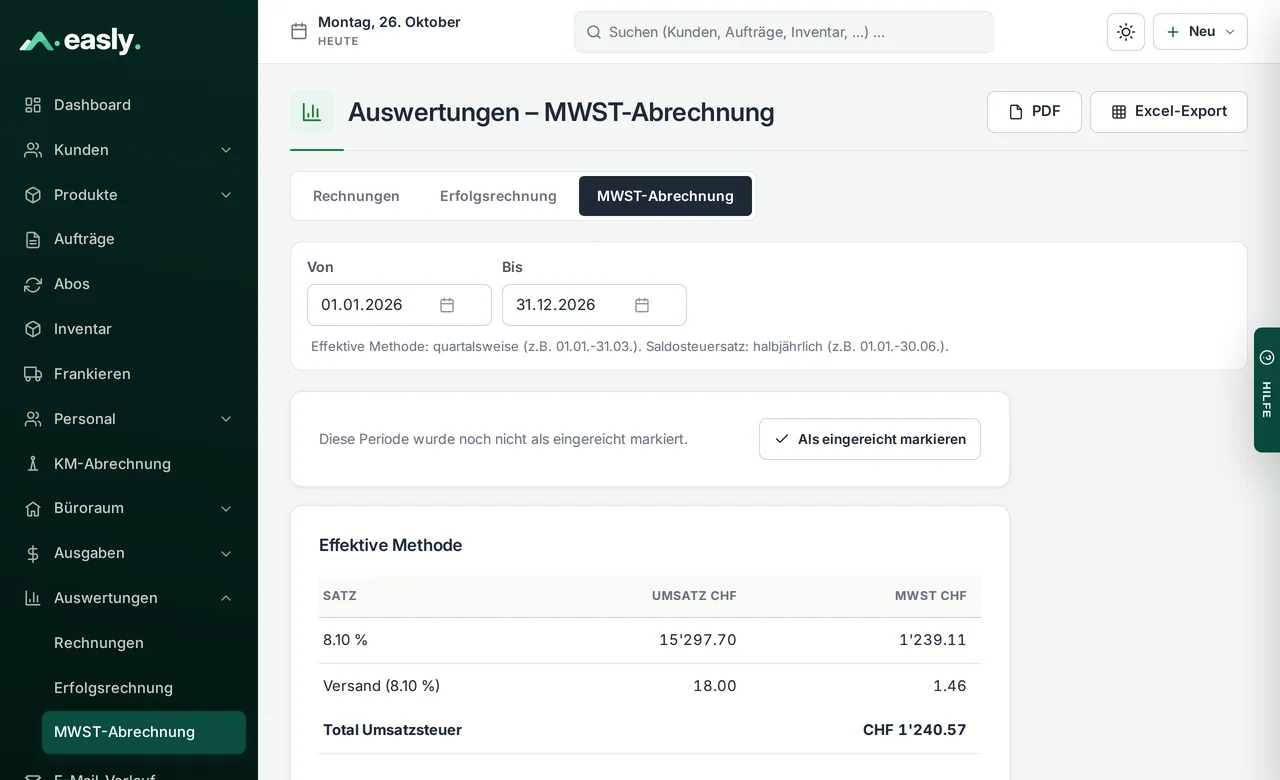Click the calendar icon beside today's date

pos(299,31)
